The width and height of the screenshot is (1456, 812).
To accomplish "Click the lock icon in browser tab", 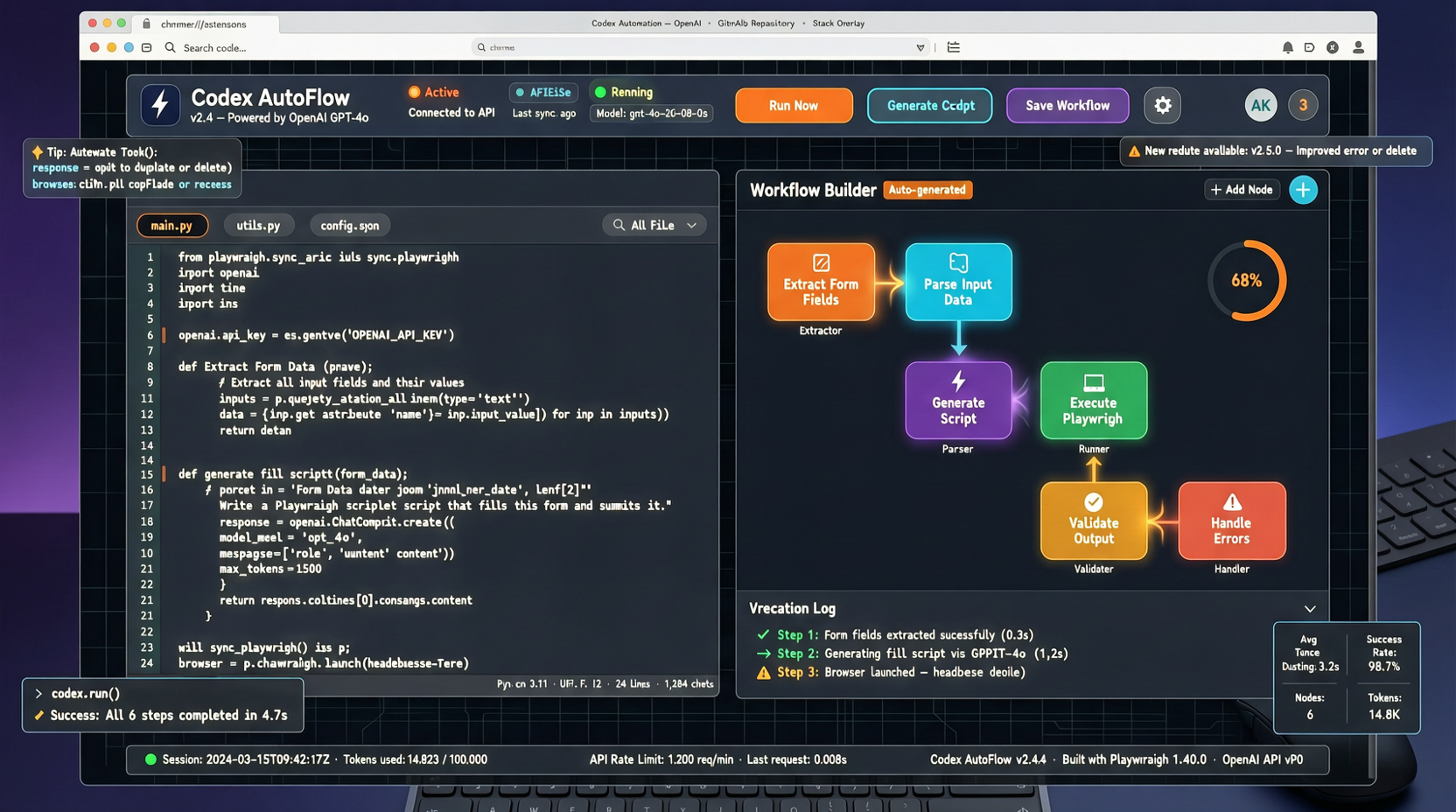I will coord(146,24).
